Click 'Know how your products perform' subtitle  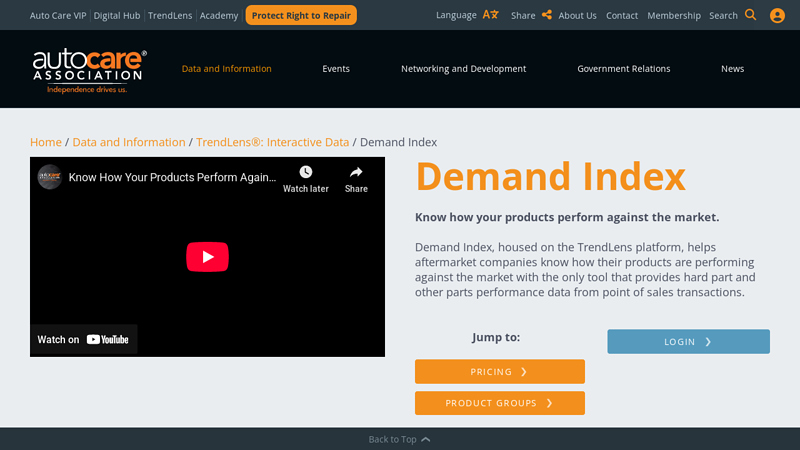tap(567, 217)
